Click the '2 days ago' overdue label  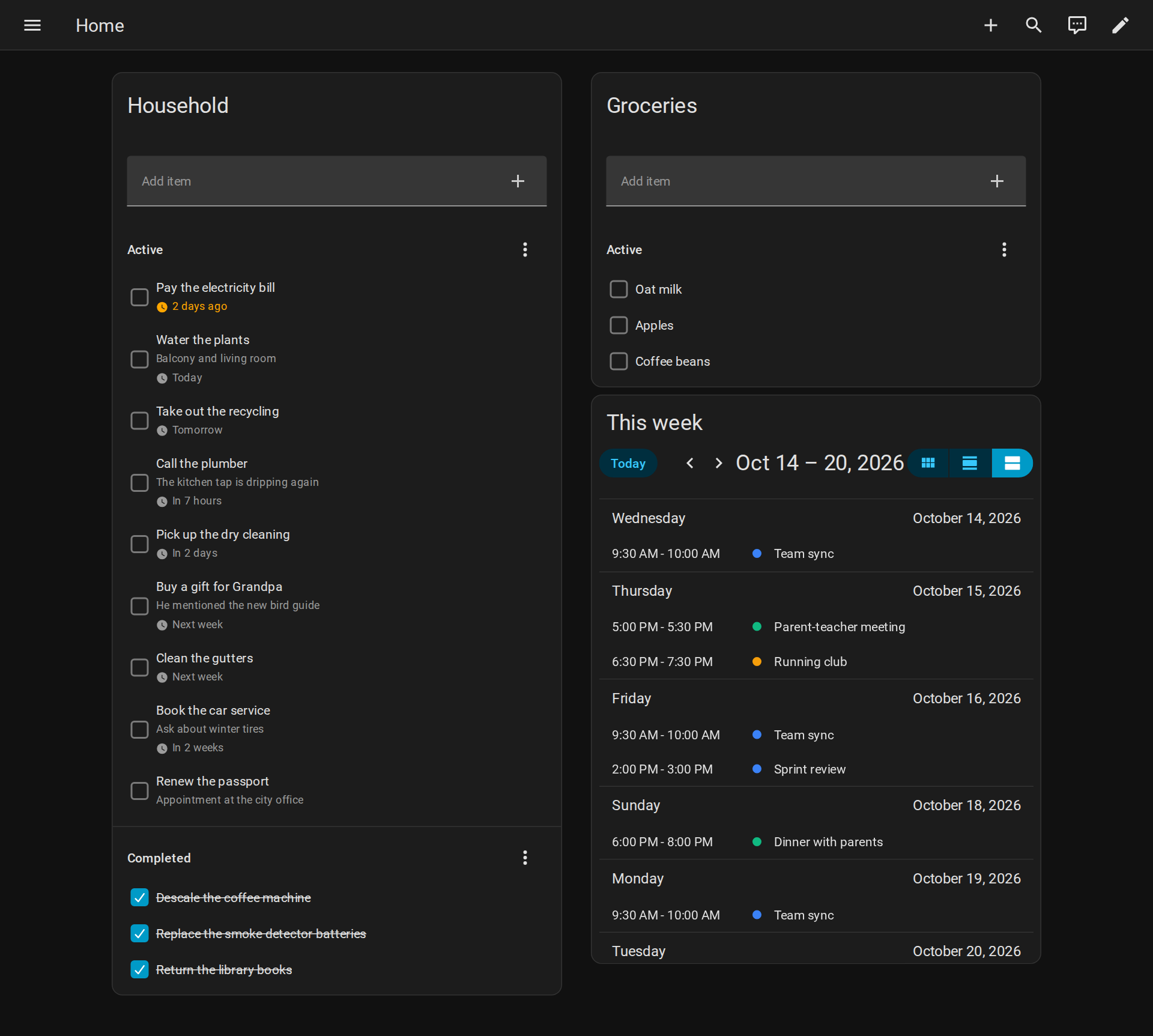[199, 306]
